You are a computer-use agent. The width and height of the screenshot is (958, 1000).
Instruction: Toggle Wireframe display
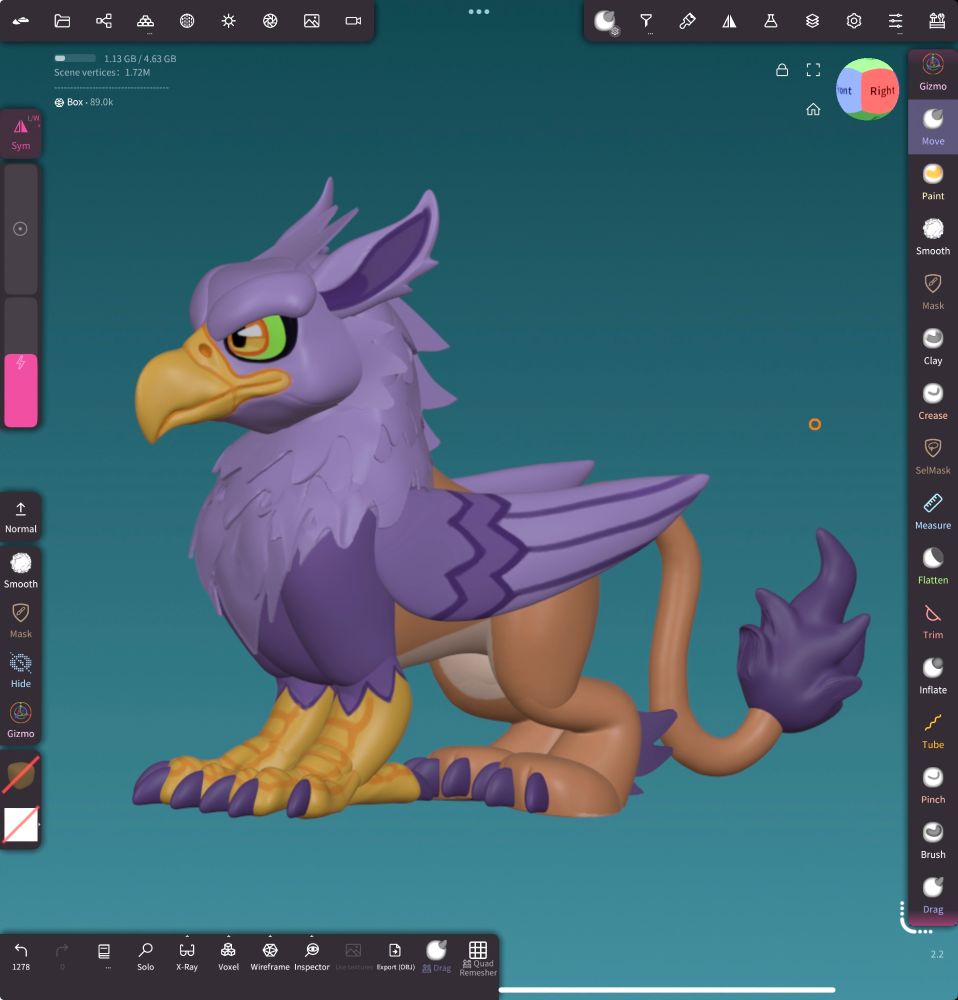point(270,957)
